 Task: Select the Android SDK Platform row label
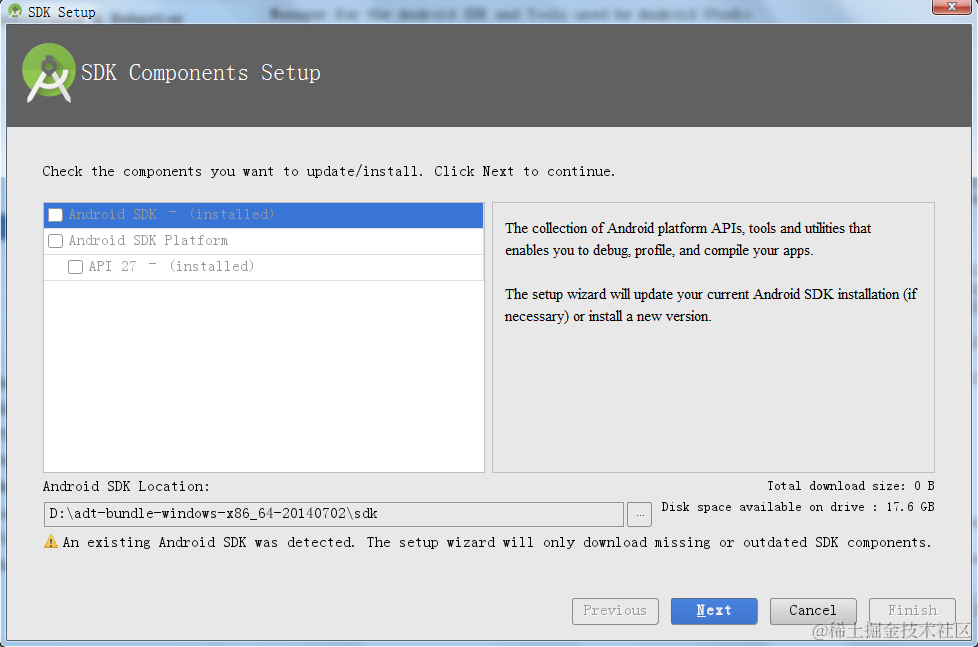[x=148, y=241]
